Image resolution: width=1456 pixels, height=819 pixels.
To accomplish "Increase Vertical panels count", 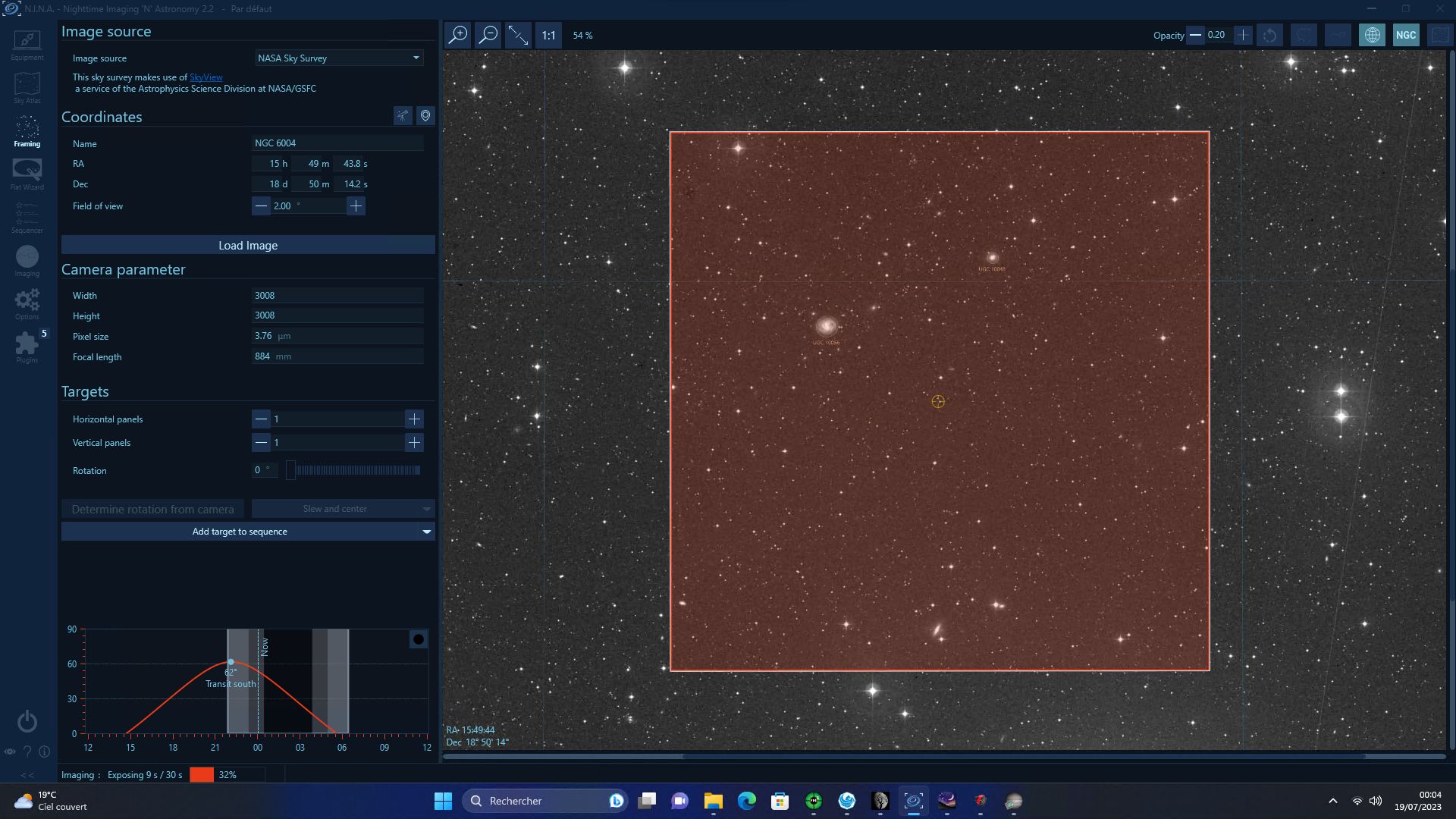I will [x=414, y=442].
